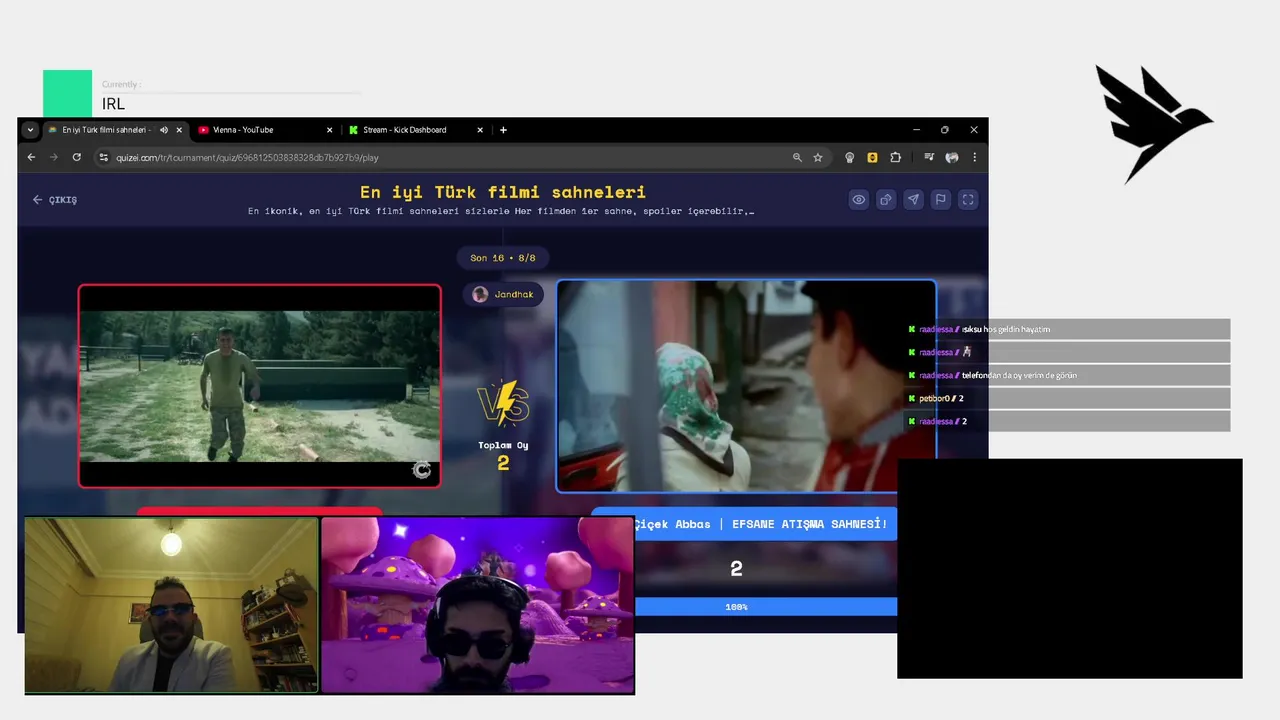The image size is (1280, 720).
Task: Close the Vienna - YouTube tab
Action: click(x=329, y=130)
